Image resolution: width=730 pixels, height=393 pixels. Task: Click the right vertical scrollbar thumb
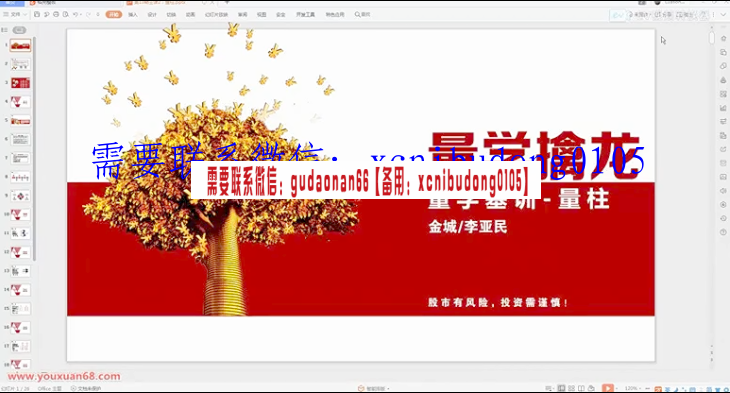coord(711,37)
